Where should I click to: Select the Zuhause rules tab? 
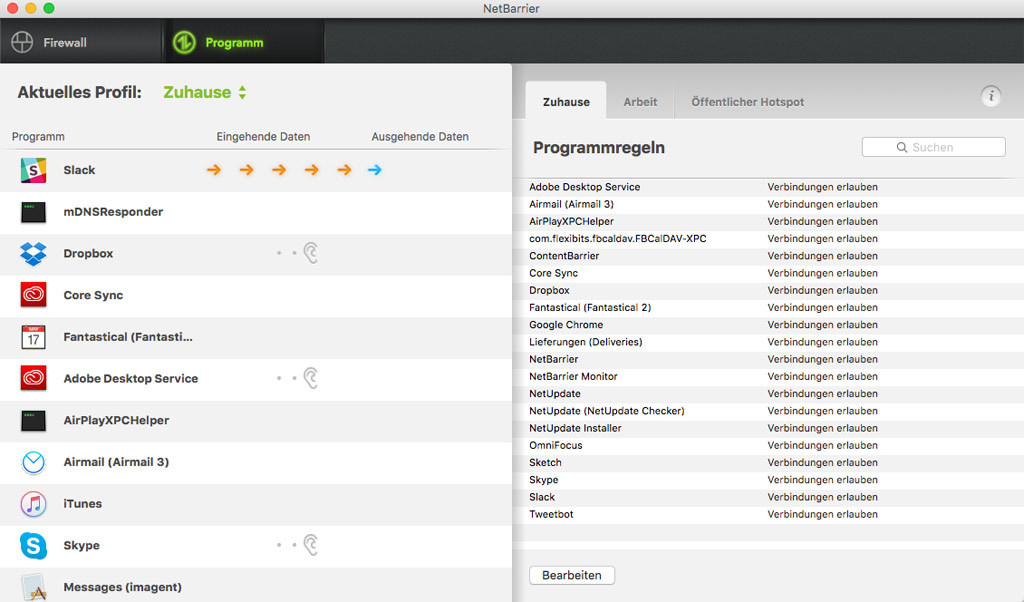(566, 101)
